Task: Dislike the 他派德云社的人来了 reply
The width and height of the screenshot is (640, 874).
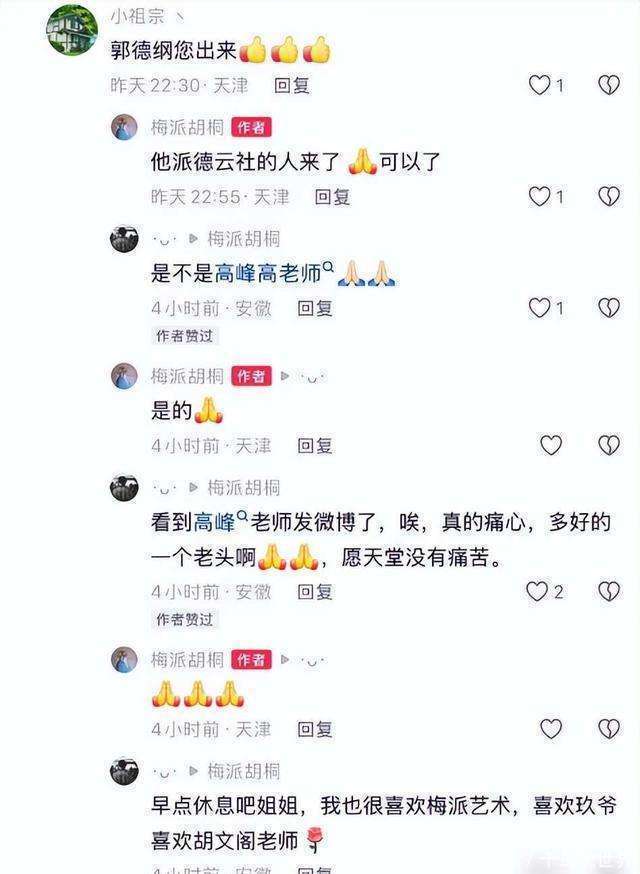Action: coord(609,196)
